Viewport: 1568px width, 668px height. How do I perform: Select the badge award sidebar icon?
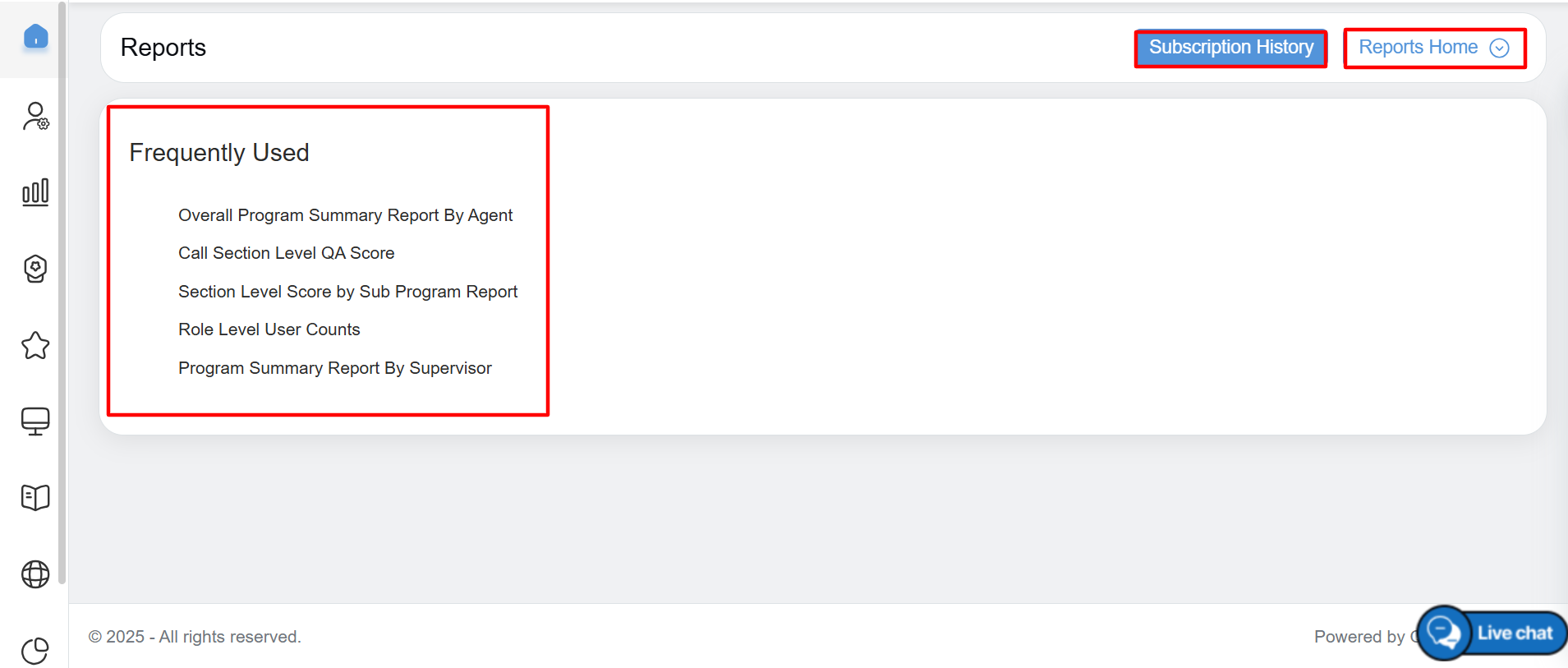(35, 269)
